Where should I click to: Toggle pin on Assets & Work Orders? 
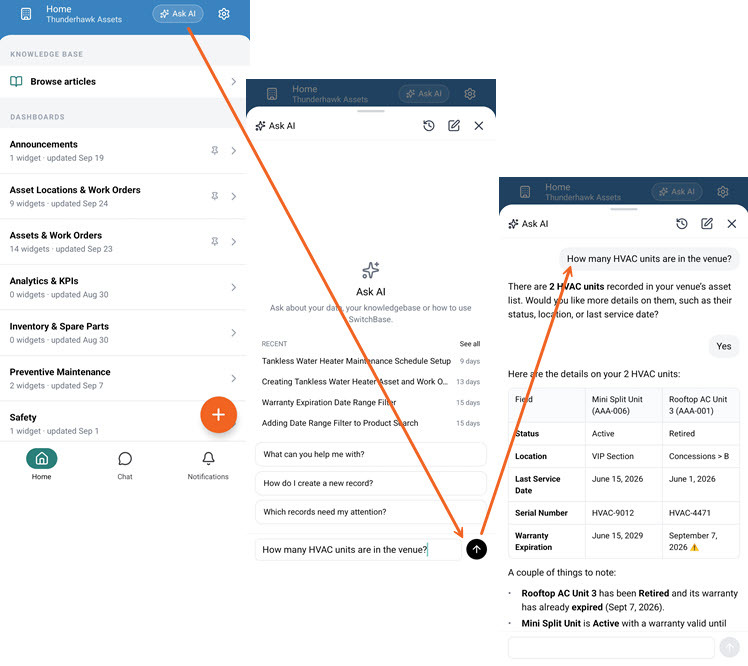[215, 242]
